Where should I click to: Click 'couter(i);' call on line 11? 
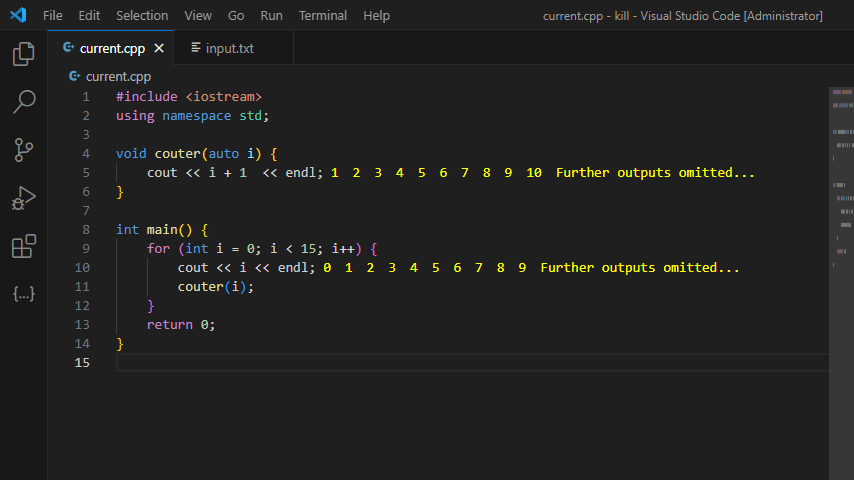point(216,287)
